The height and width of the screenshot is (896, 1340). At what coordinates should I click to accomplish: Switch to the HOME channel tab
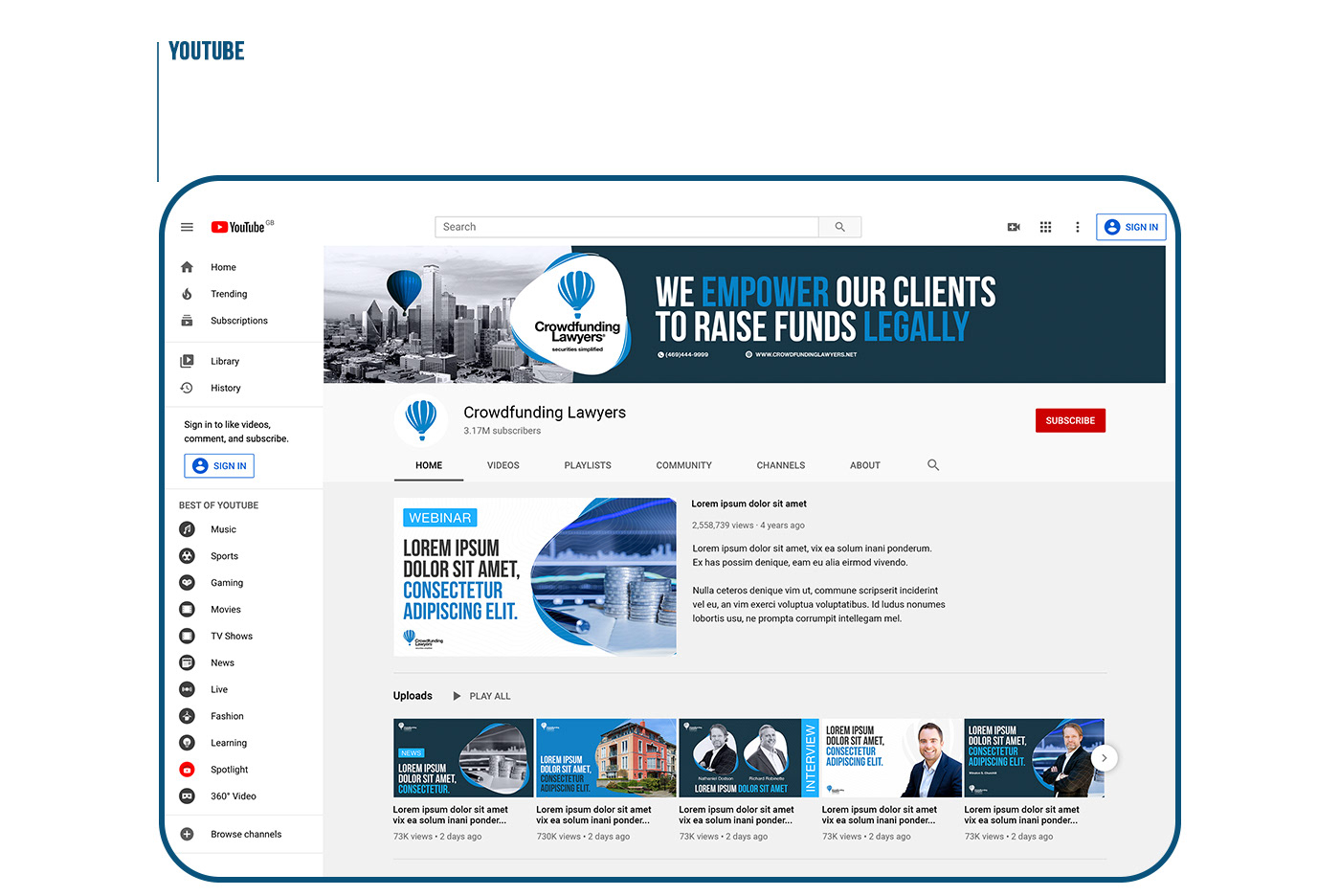point(429,465)
